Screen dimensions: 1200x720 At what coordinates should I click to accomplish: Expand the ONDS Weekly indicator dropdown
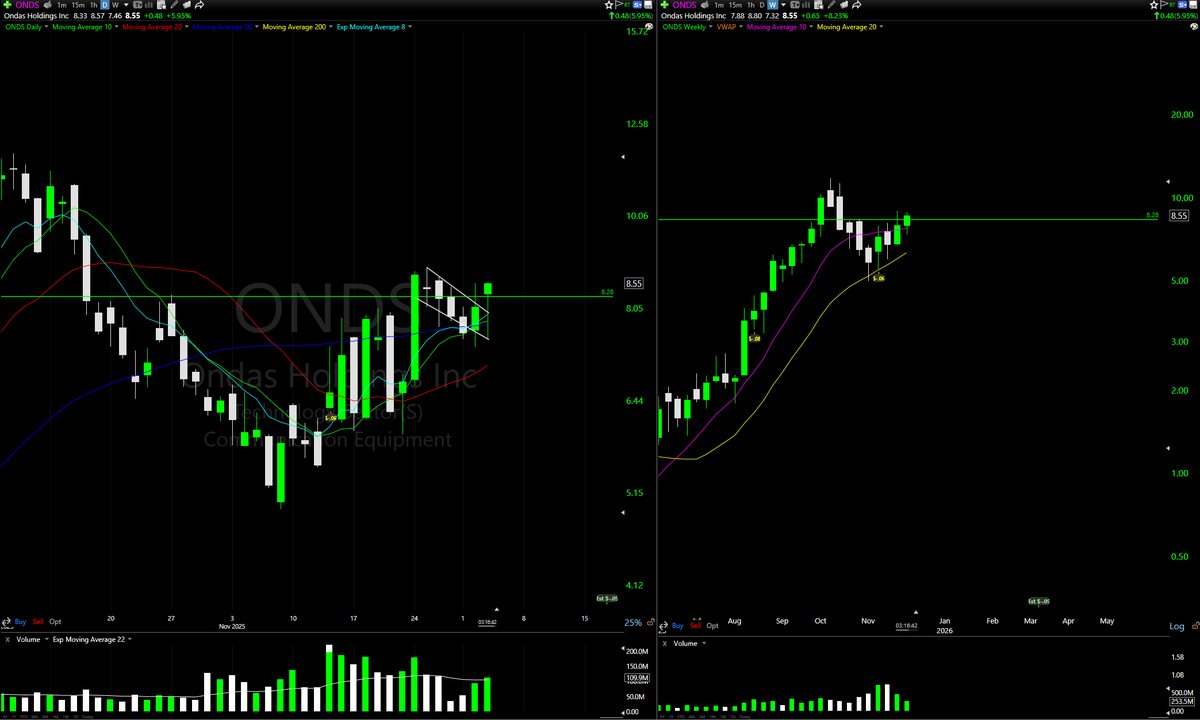click(x=711, y=27)
